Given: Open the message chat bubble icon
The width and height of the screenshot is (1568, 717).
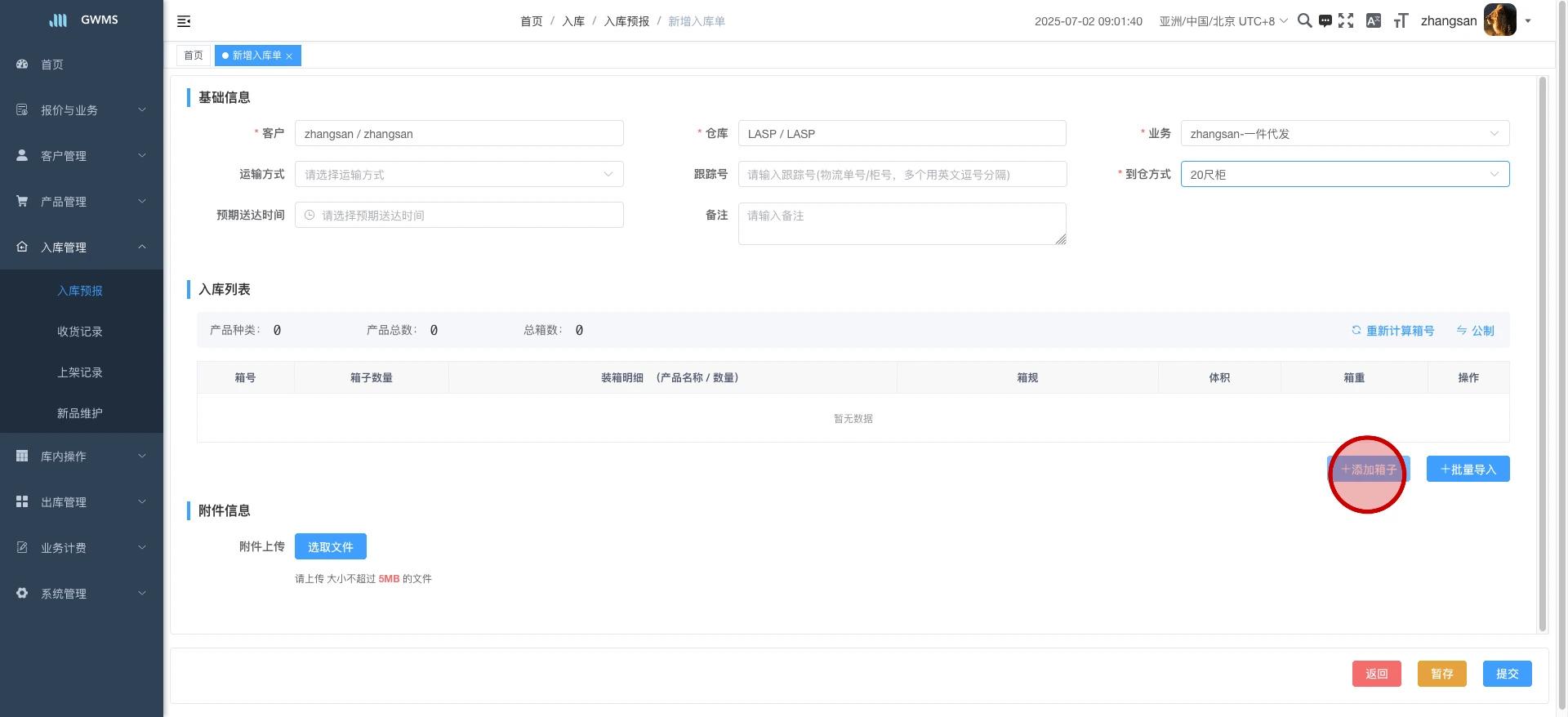Looking at the screenshot, I should [x=1325, y=21].
